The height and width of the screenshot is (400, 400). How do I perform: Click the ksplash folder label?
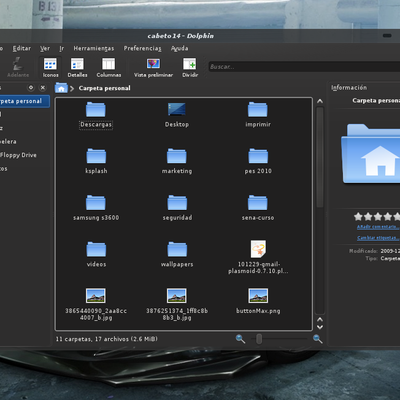coord(96,171)
